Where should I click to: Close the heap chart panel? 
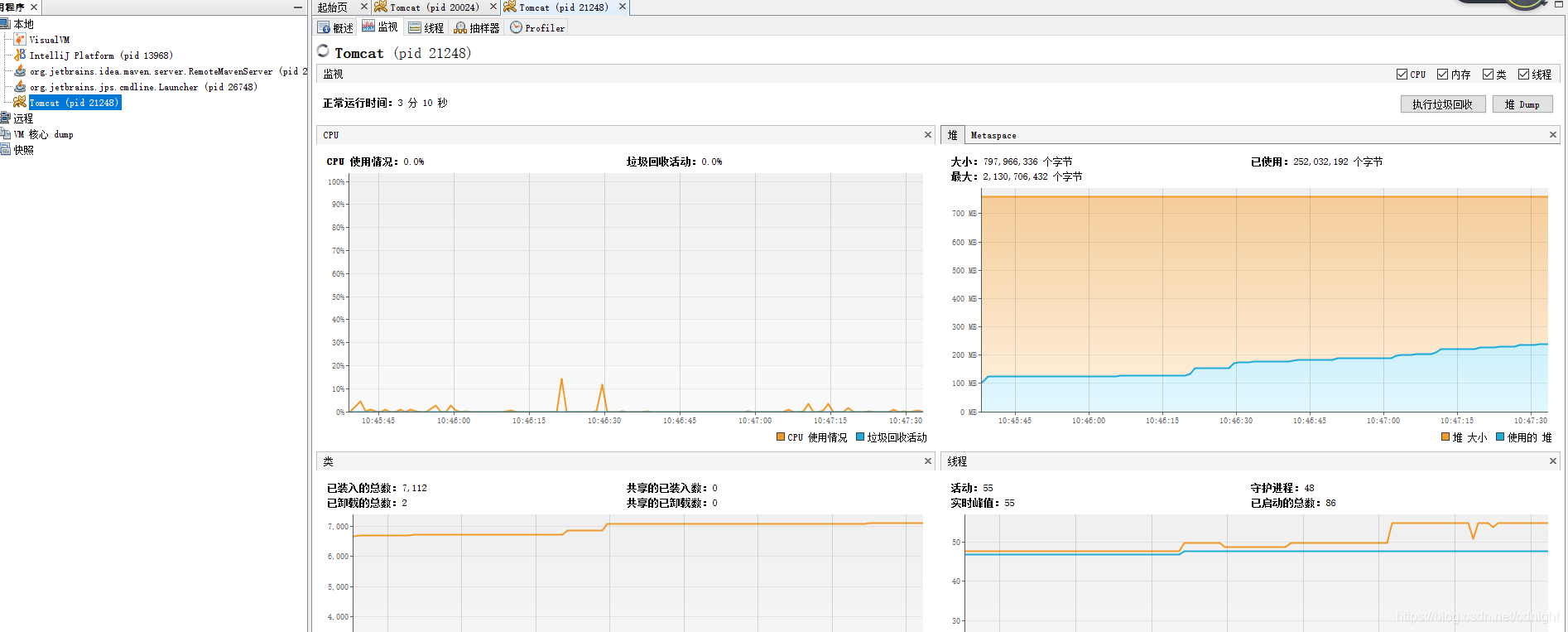[1553, 134]
